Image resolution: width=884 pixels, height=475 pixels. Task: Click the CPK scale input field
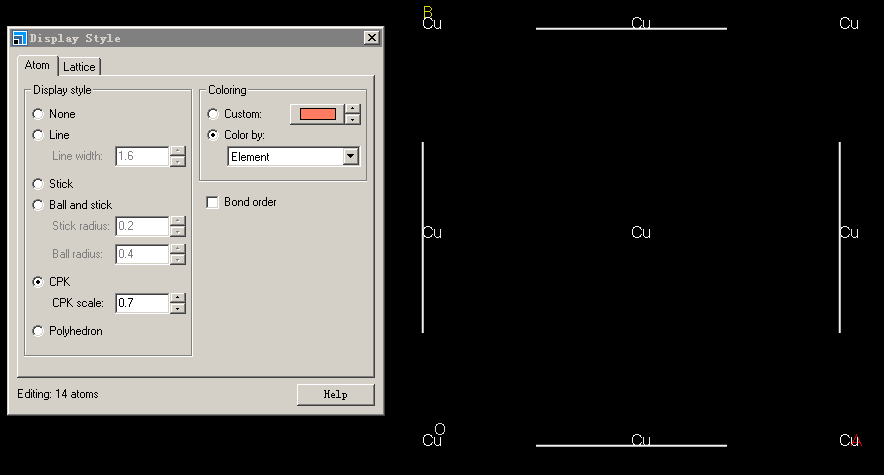(142, 303)
